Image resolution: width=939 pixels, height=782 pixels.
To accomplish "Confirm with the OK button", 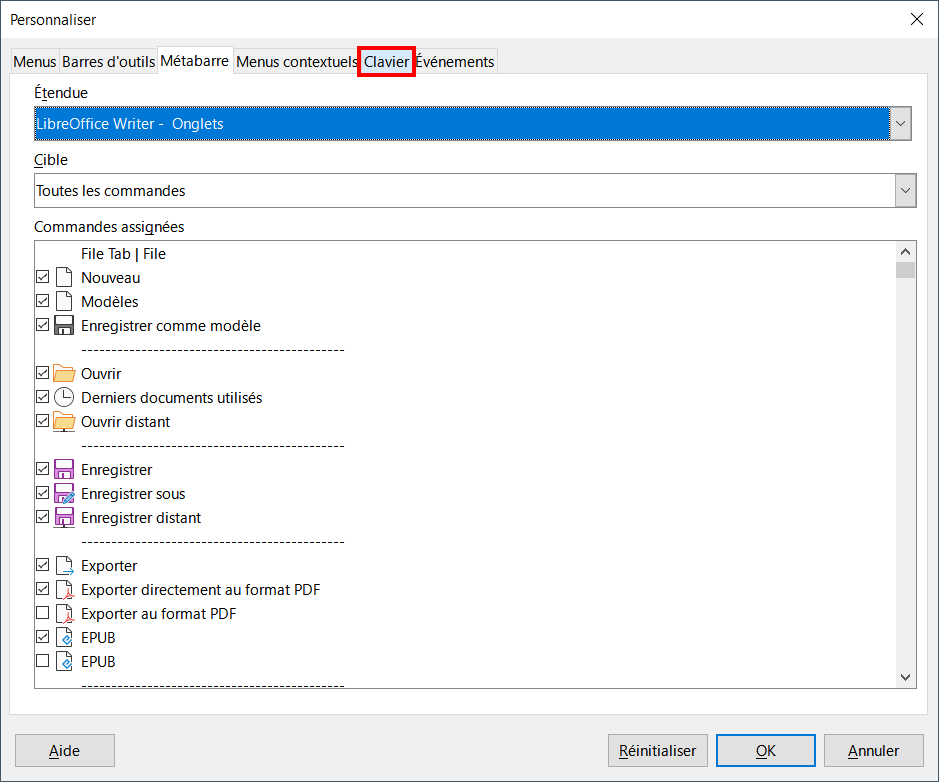I will click(x=765, y=750).
